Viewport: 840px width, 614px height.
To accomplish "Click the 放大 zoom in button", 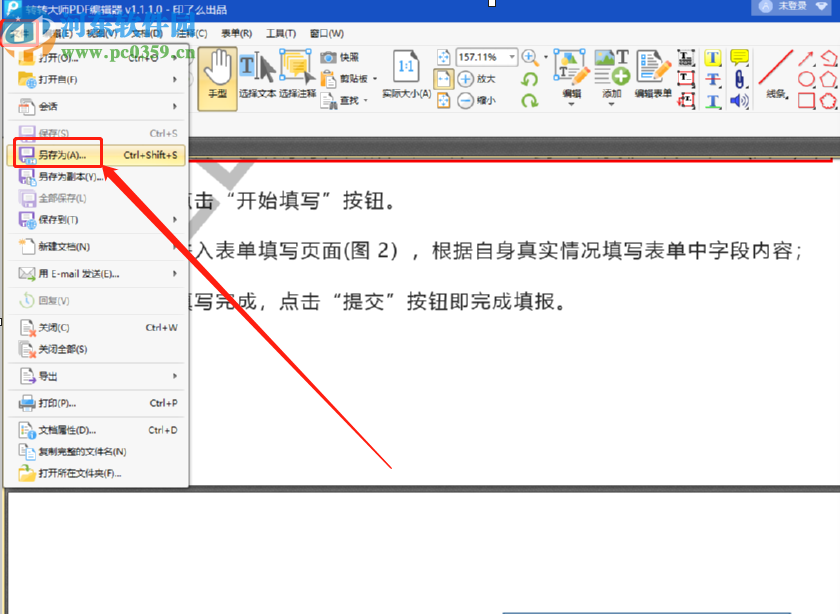I will [x=465, y=80].
